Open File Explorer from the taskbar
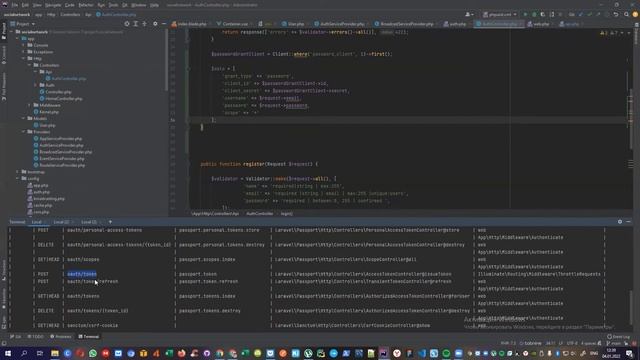 coord(55,353)
